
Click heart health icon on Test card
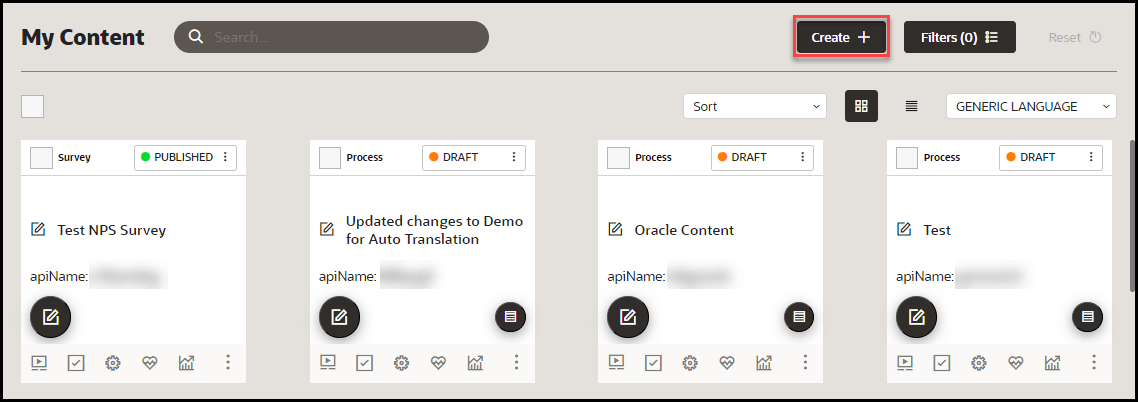1015,363
